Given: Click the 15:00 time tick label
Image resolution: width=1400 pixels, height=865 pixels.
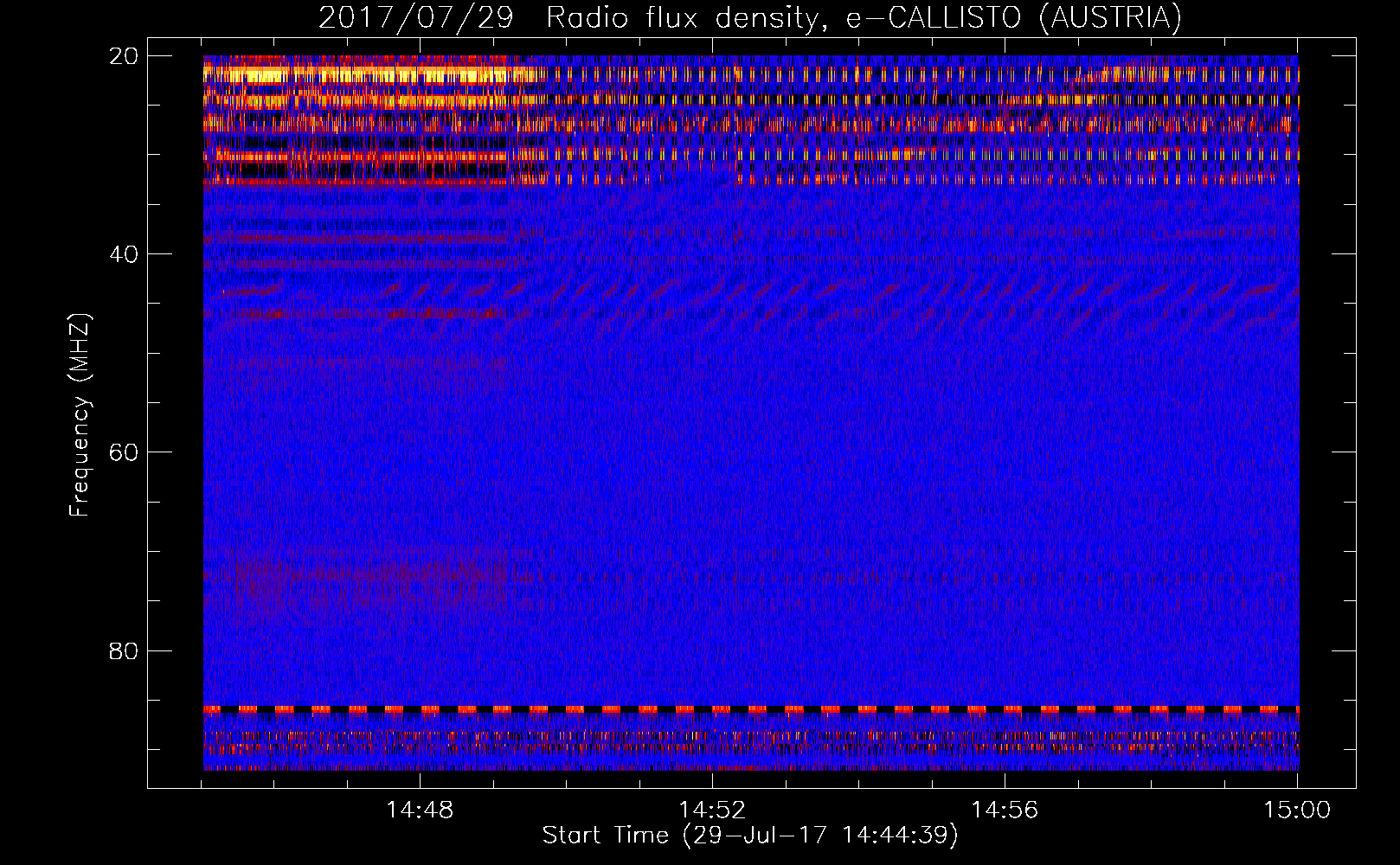Looking at the screenshot, I should click(1297, 811).
